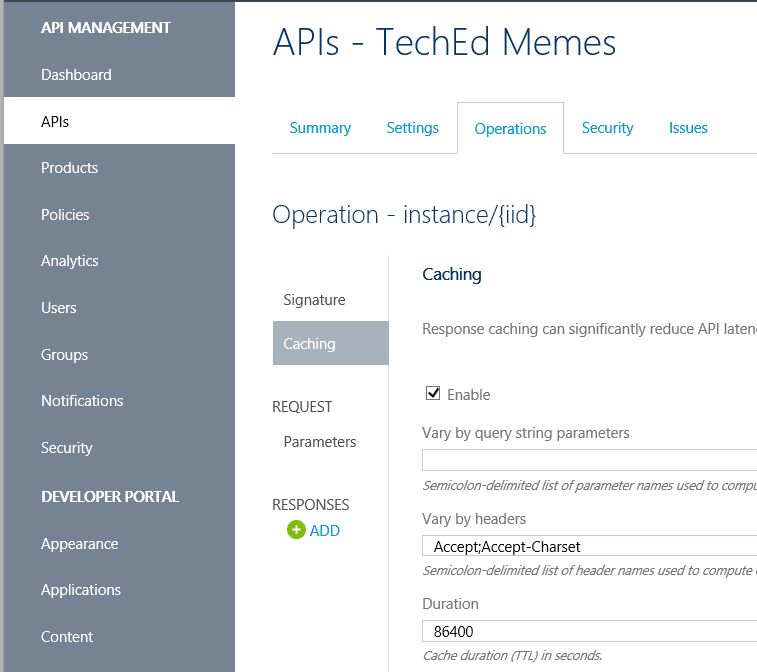This screenshot has width=757, height=672.
Task: Click the ADD response link
Action: (324, 531)
